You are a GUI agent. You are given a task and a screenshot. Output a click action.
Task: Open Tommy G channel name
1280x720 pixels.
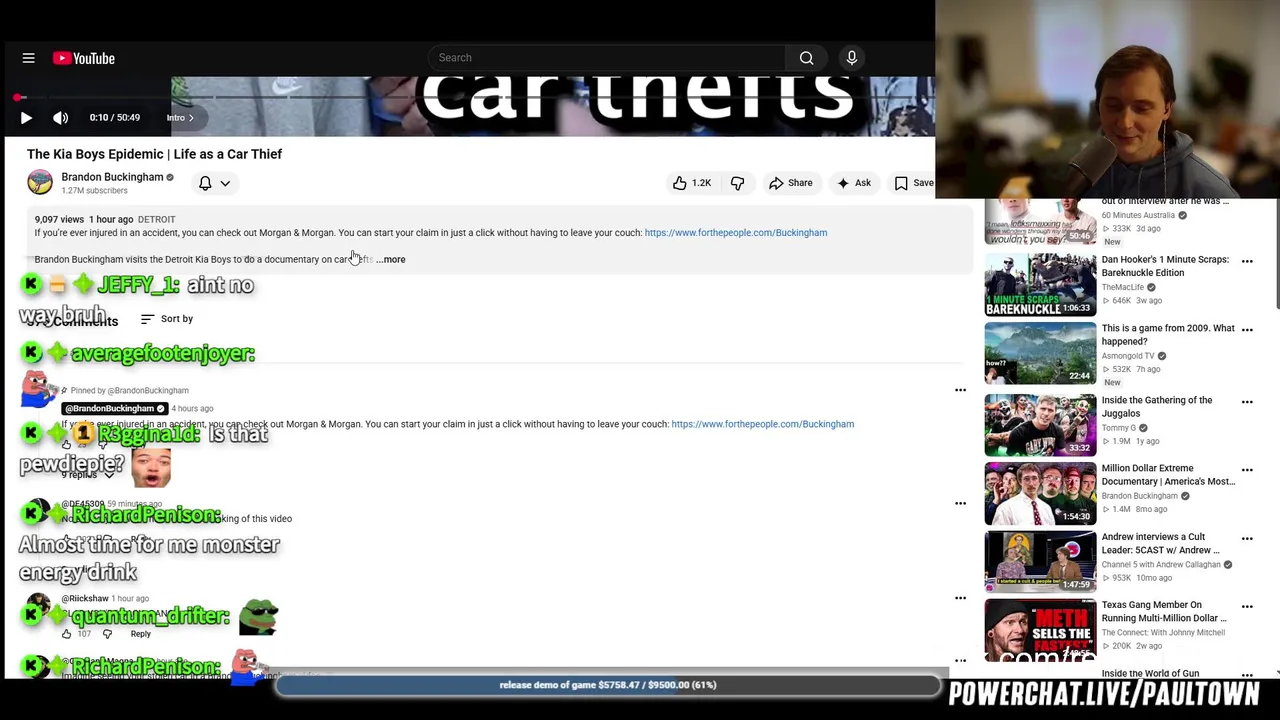click(x=1119, y=428)
